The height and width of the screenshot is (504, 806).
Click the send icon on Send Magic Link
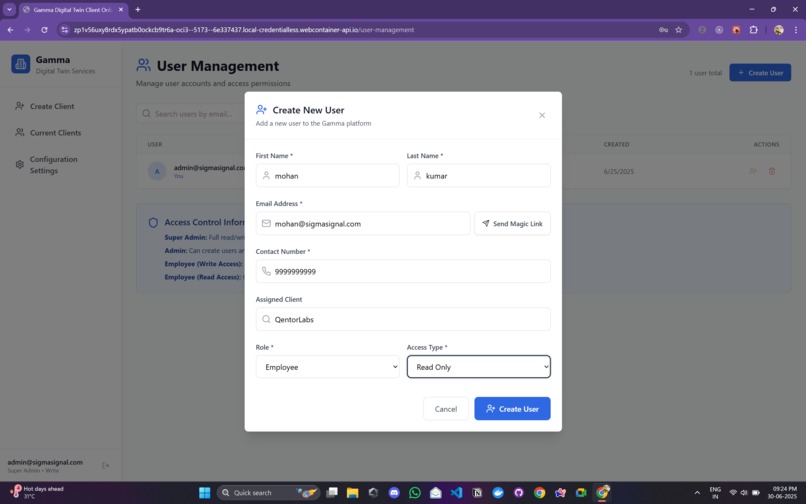[x=486, y=223]
